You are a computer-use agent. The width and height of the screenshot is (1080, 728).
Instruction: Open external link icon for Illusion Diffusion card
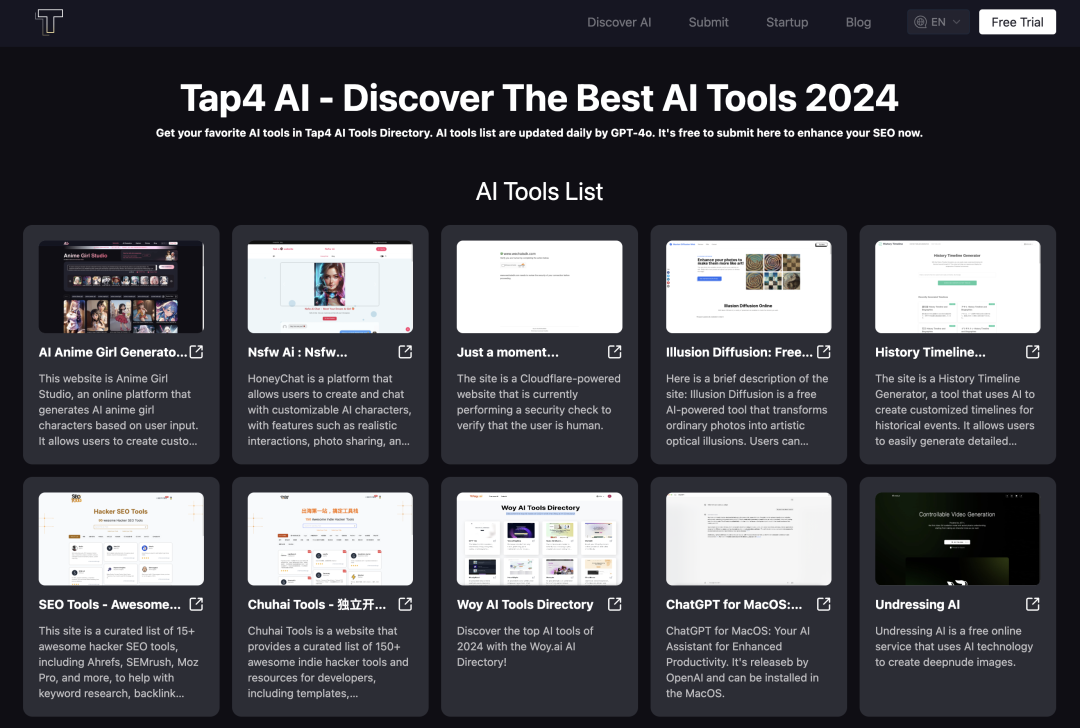pyautogui.click(x=824, y=352)
